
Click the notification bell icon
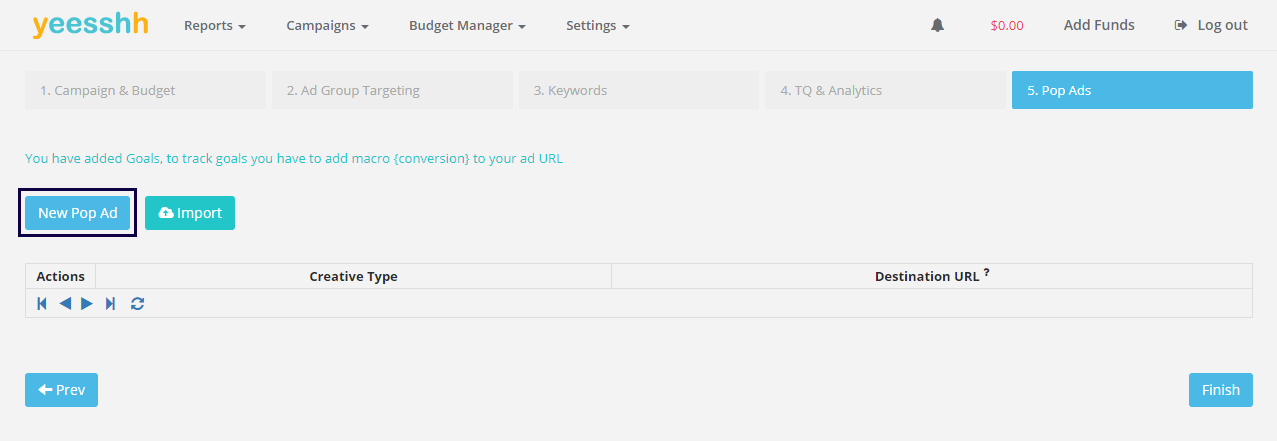coord(937,25)
